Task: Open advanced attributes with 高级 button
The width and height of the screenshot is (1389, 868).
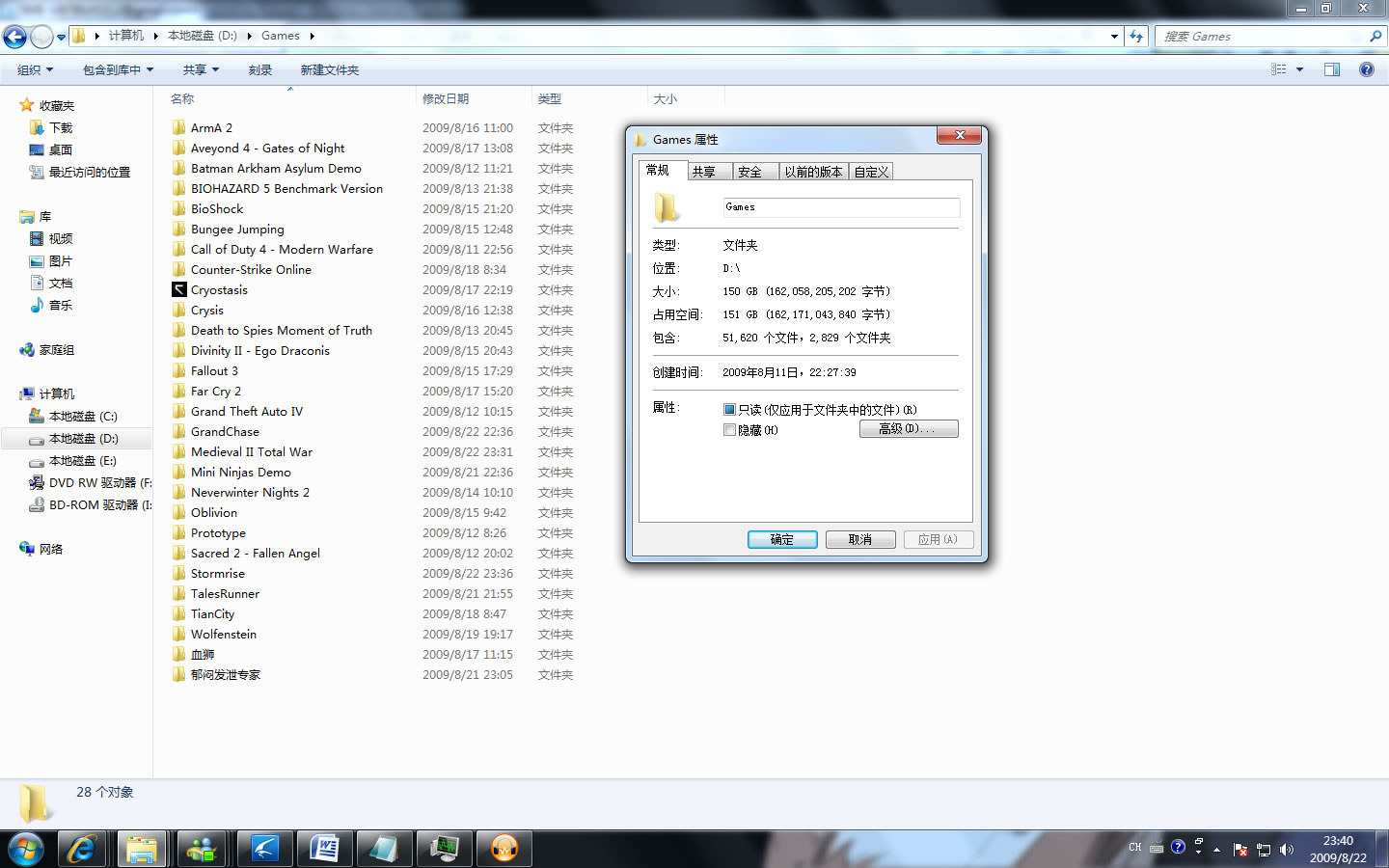Action: click(x=909, y=429)
